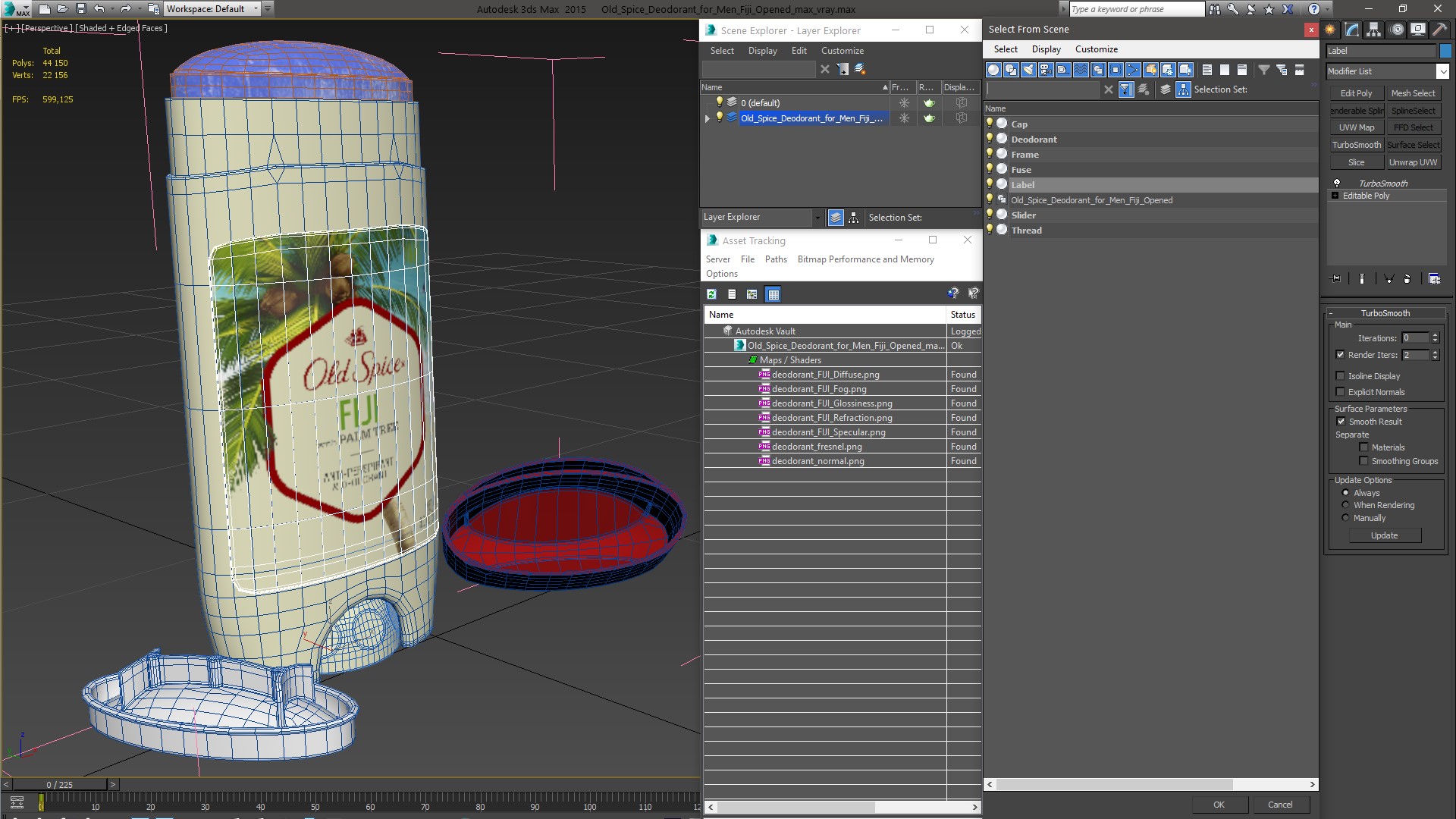The height and width of the screenshot is (819, 1456).
Task: Click the blue object color swatch
Action: point(1445,51)
